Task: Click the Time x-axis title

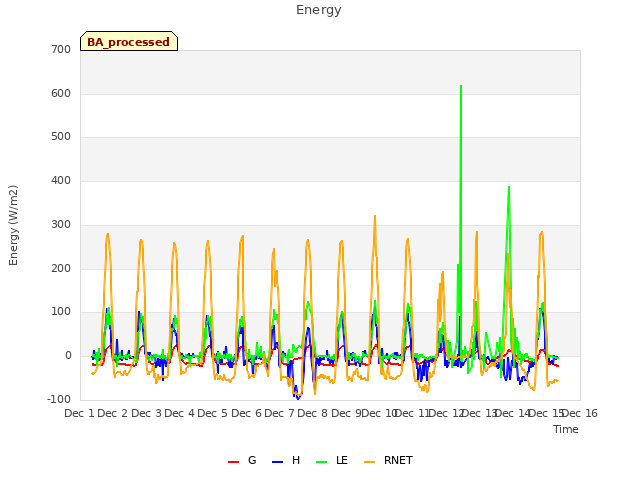Action: pyautogui.click(x=566, y=429)
